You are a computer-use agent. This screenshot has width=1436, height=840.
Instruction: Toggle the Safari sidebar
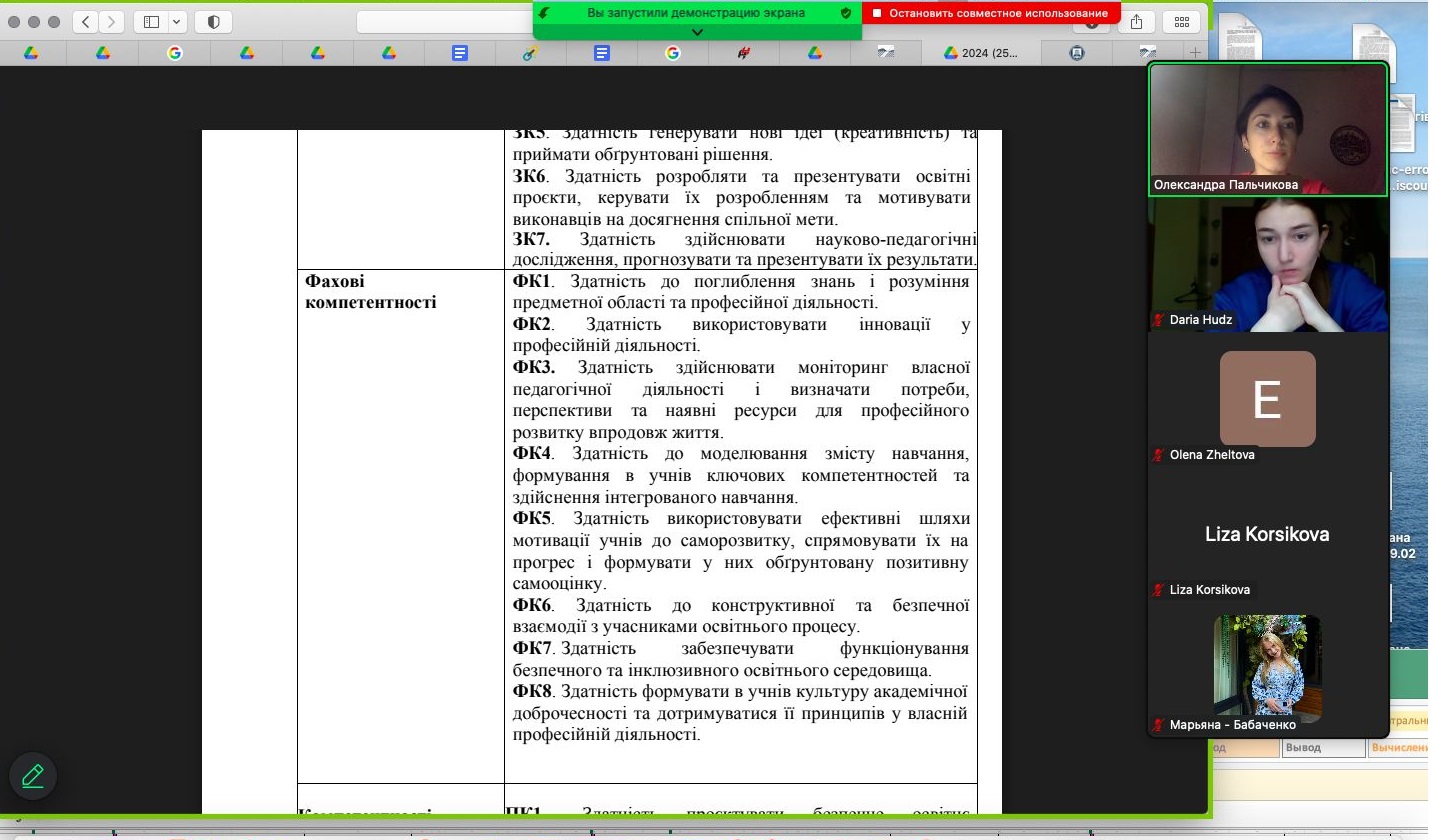[152, 22]
